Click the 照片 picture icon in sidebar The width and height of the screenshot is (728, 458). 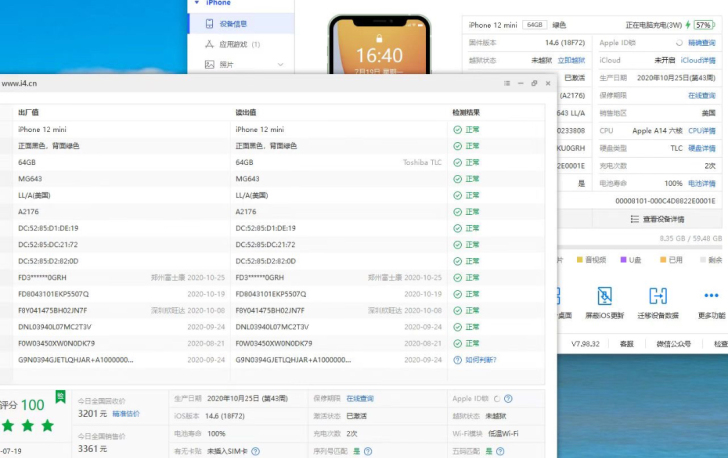click(x=209, y=65)
